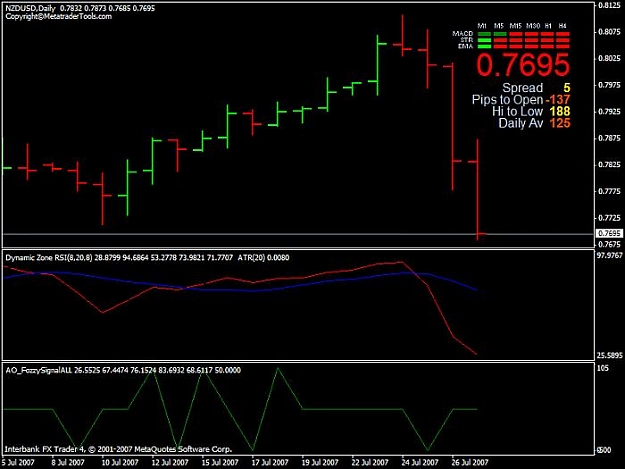Click the 0.7725 price axis label
625x469 pixels.
(x=610, y=218)
